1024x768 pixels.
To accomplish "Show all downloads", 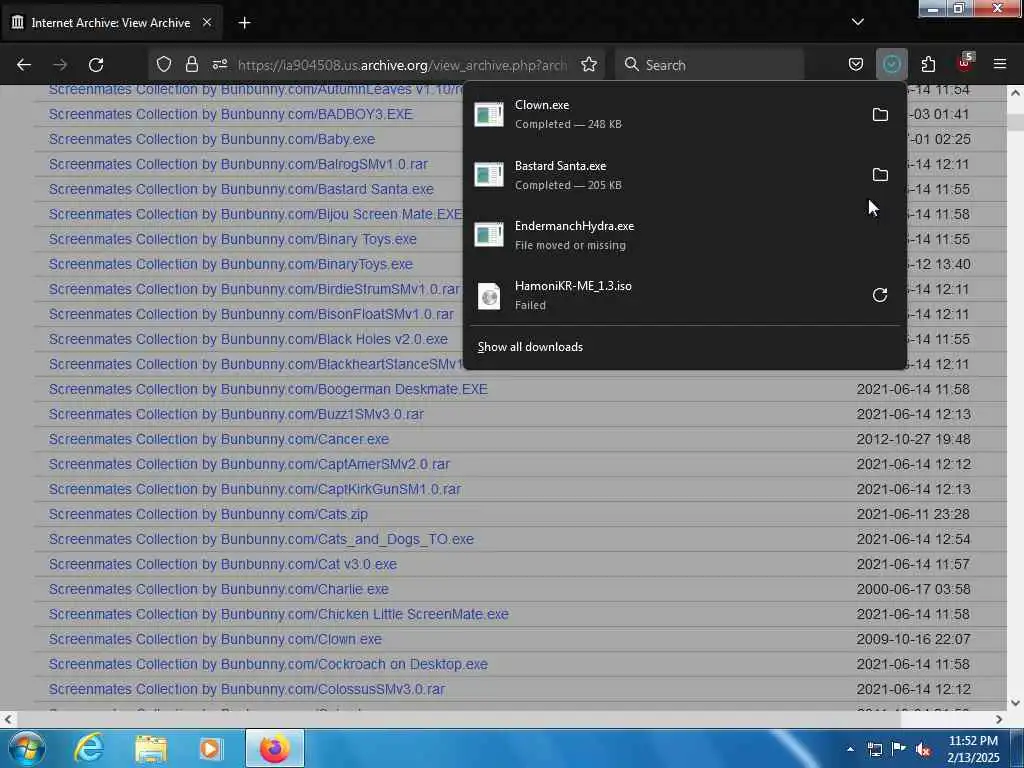I will (x=530, y=347).
